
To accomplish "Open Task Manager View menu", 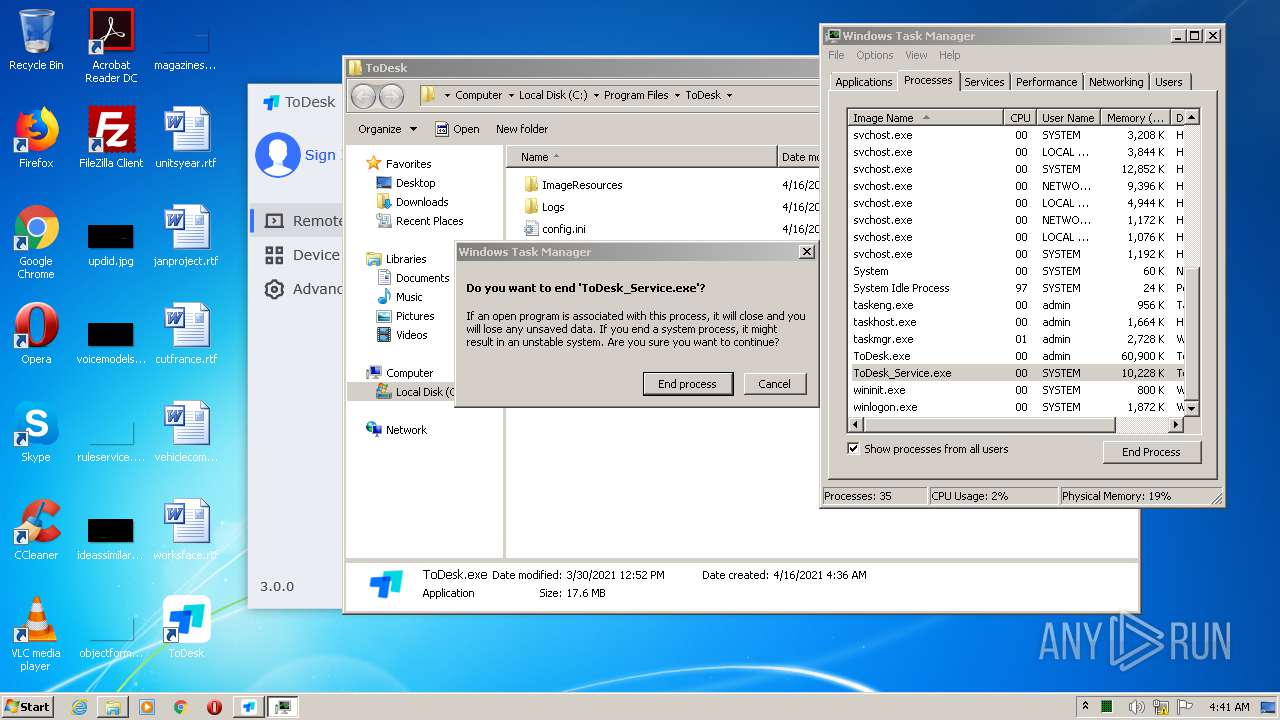I will (x=916, y=55).
